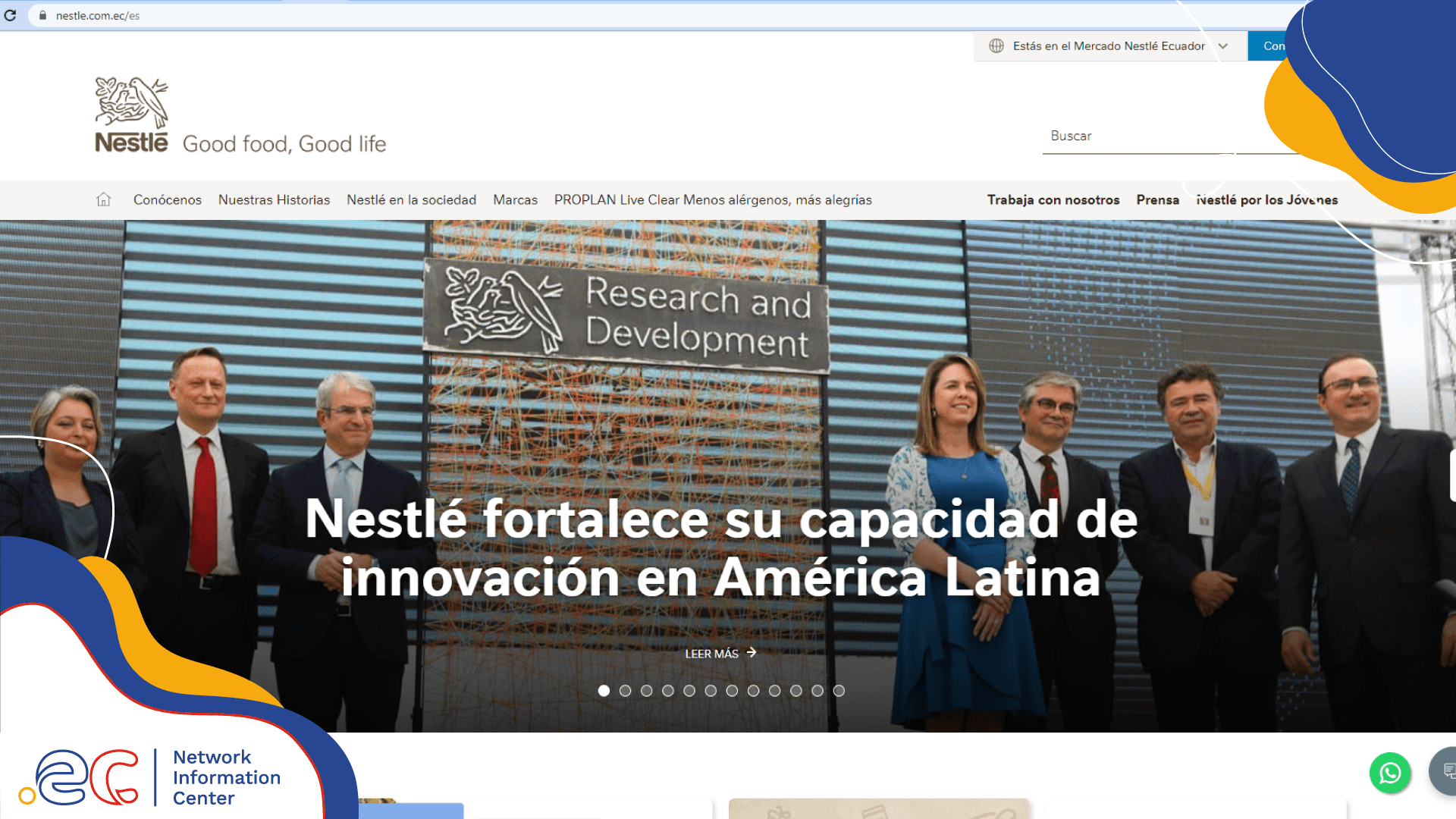
Task: Open Nestlé en la sociedad menu
Action: tap(412, 200)
